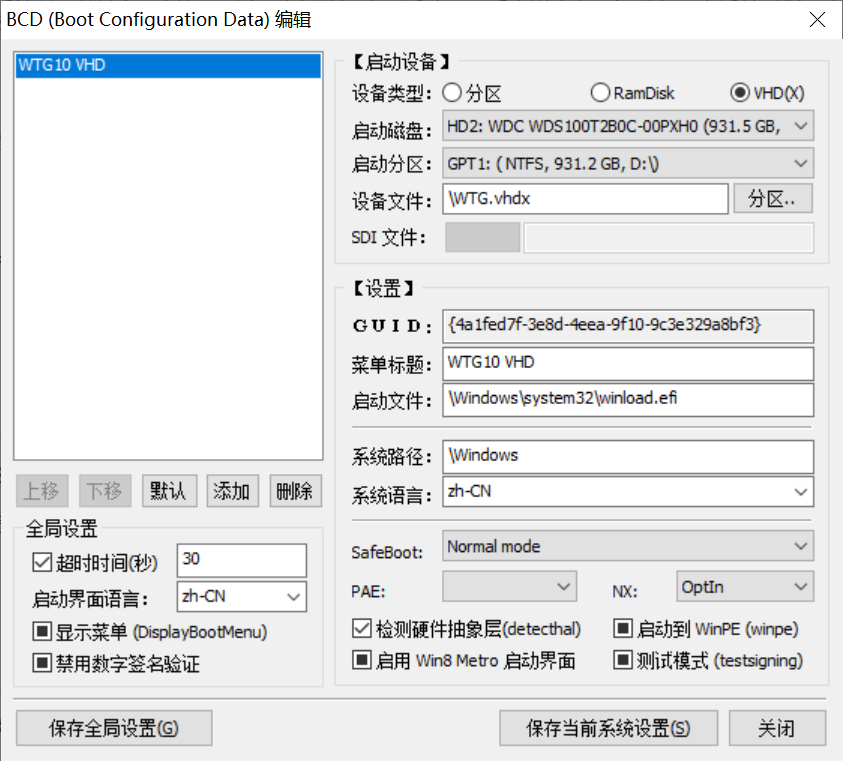Screen dimensions: 843x761
Task: Enable 显示菜单 (DisplayBootMenu) checkbox
Action: click(42, 632)
